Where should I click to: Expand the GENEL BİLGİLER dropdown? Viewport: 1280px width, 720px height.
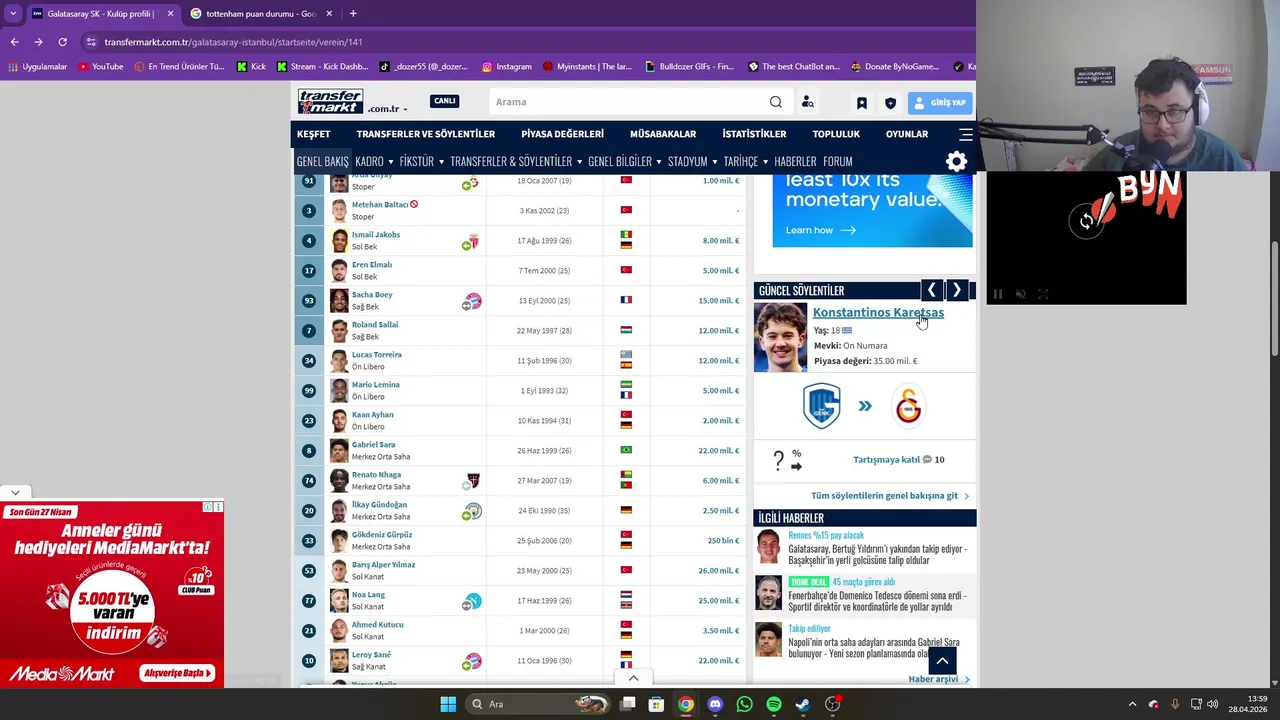(x=625, y=161)
